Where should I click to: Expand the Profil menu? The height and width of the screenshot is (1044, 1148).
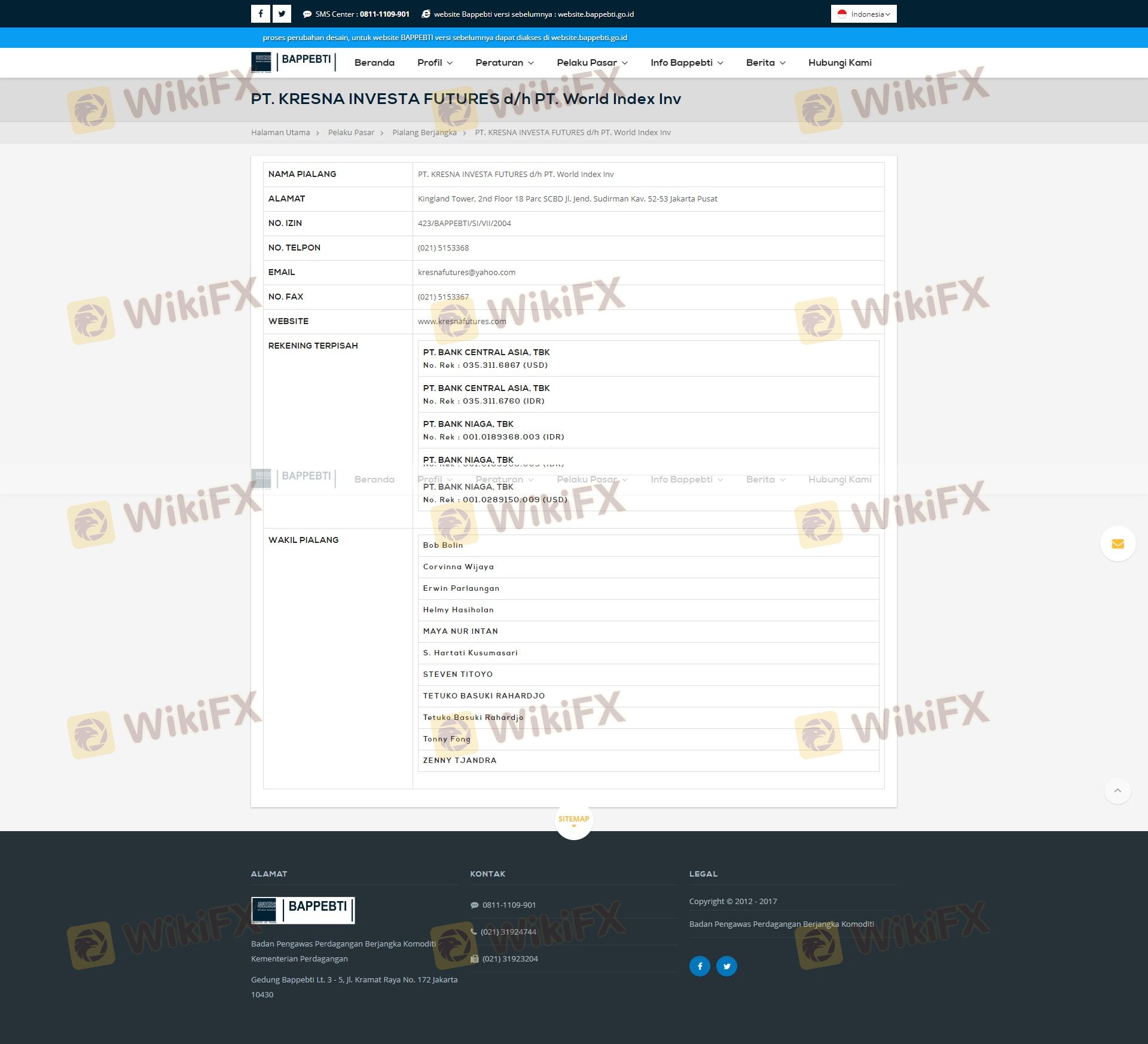tap(435, 63)
